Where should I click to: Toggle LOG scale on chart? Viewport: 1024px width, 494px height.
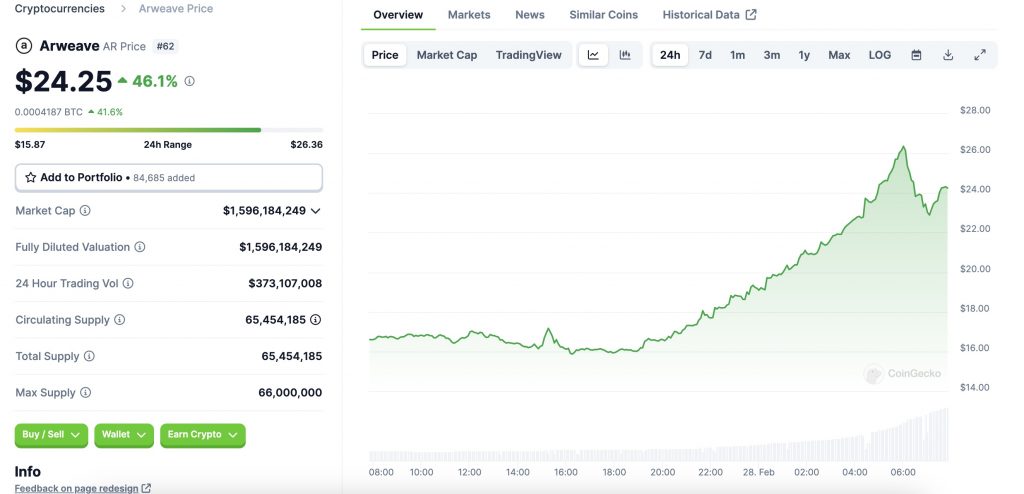880,56
